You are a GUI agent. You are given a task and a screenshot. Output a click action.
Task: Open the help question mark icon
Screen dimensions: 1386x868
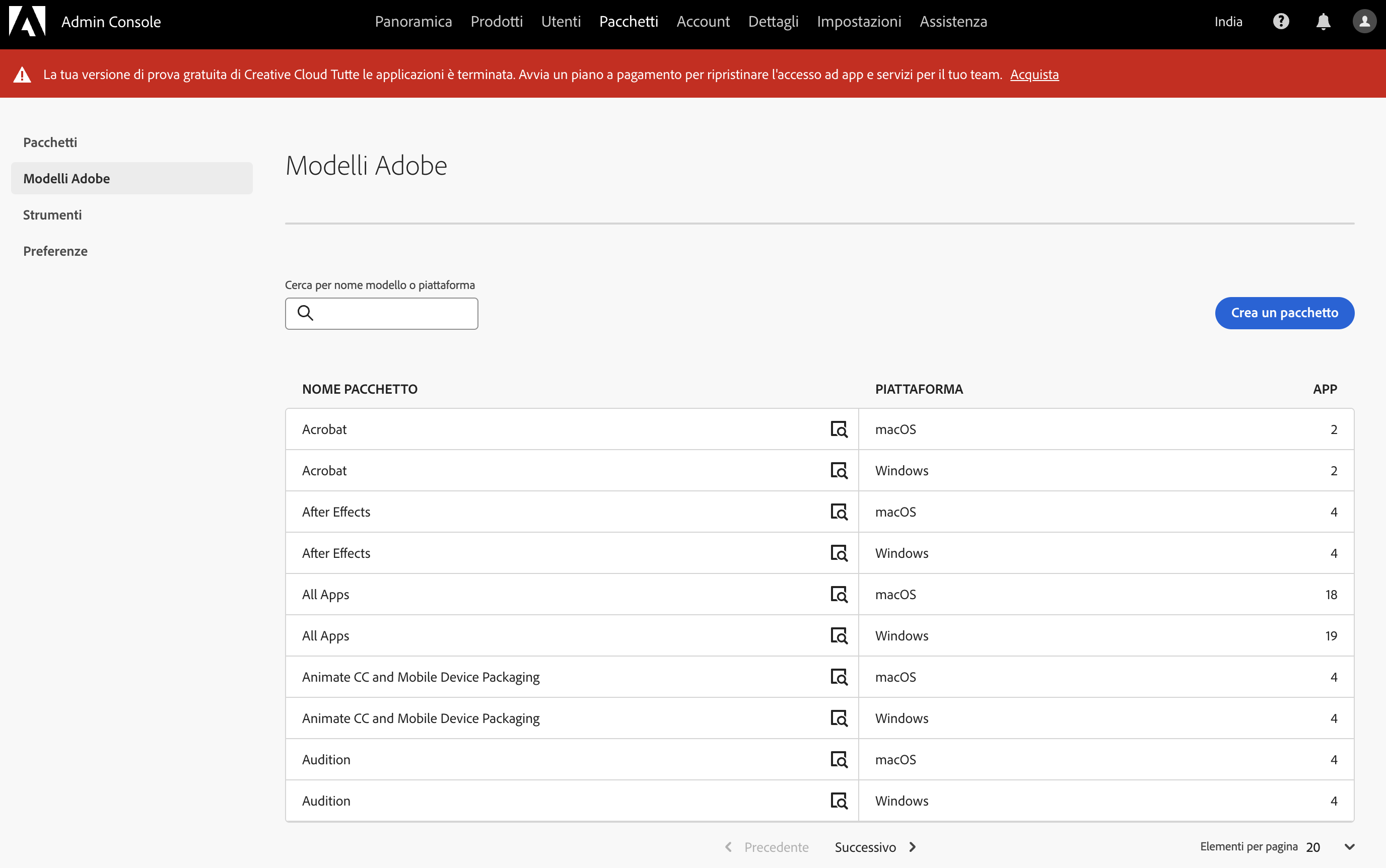(x=1281, y=21)
